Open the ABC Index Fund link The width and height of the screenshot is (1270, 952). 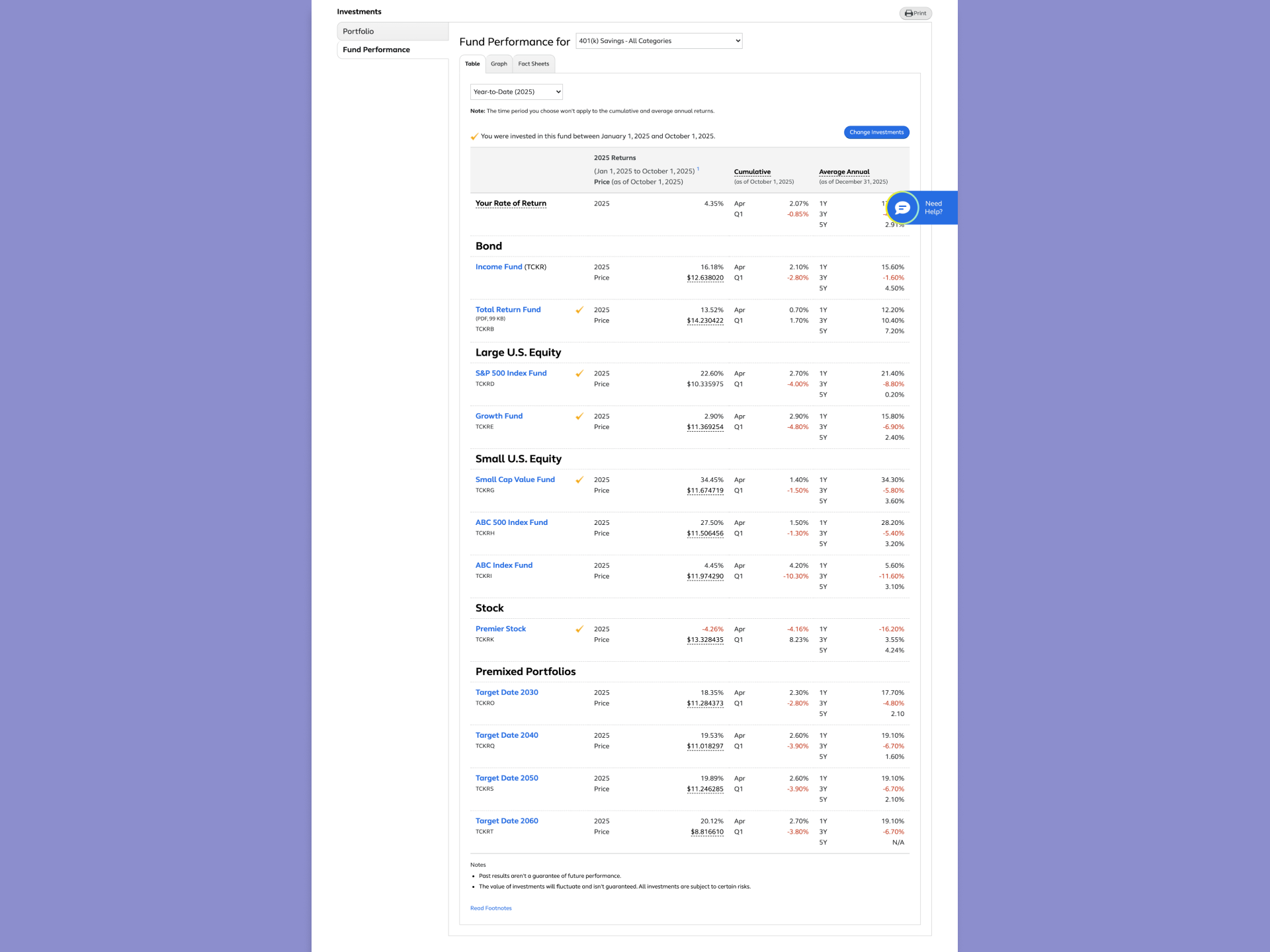point(503,565)
